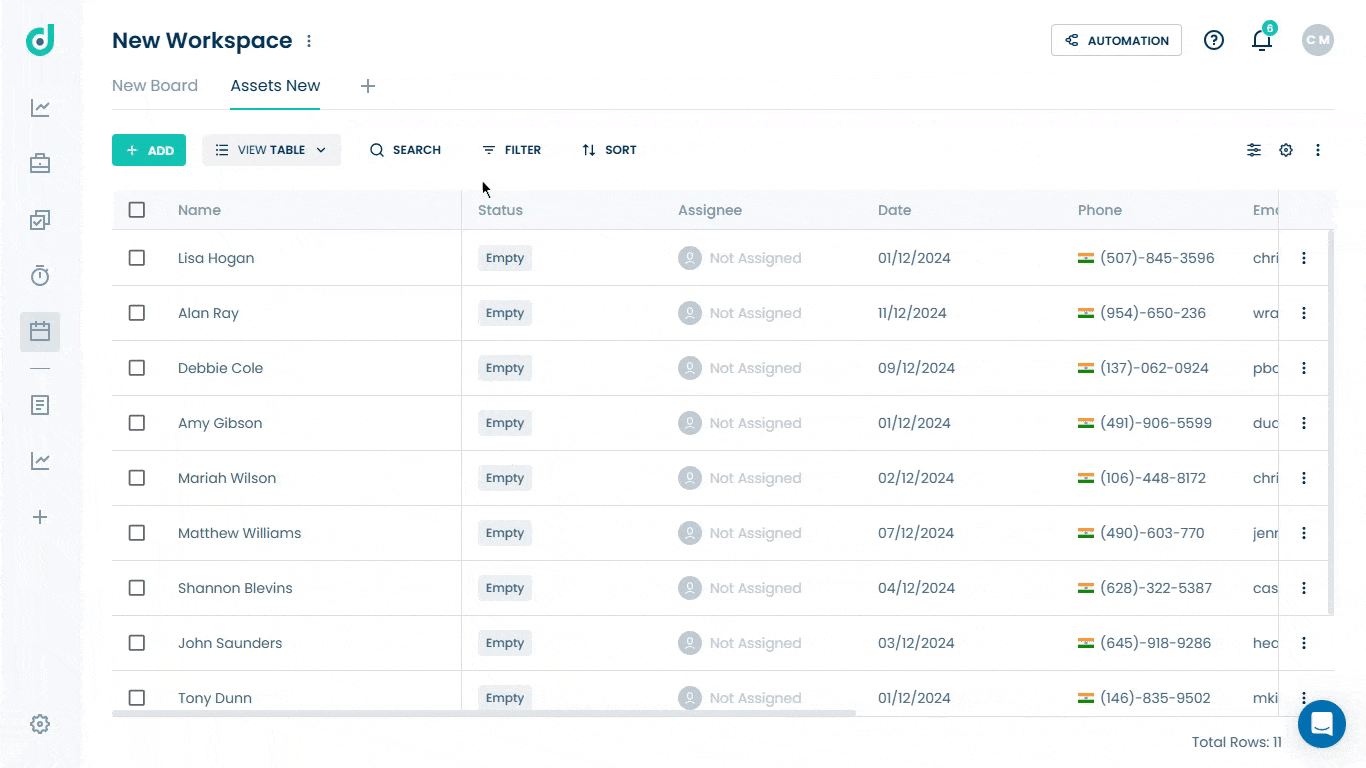Screen dimensions: 1366x768
Task: Toggle the select-all header checkbox
Action: 137,210
